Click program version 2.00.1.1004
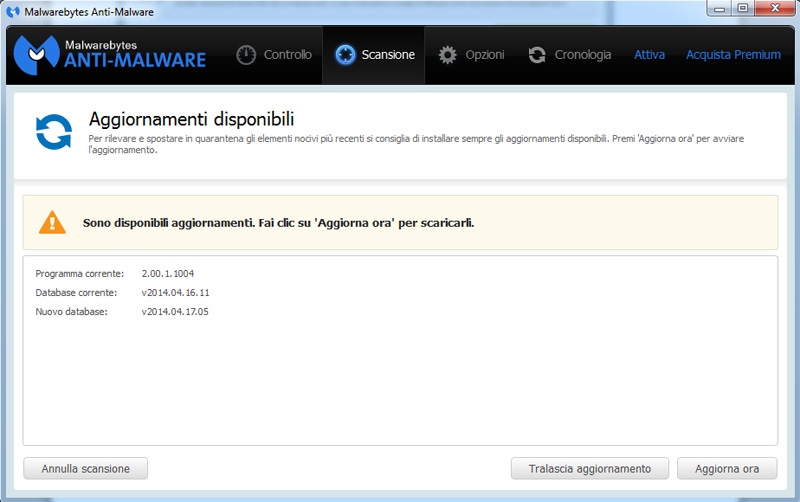Viewport: 800px width, 502px height. (x=168, y=273)
